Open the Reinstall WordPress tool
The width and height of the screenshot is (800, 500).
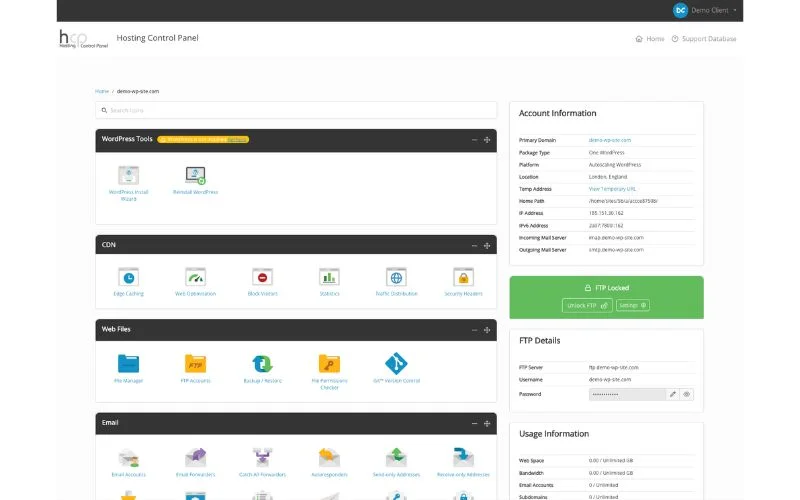(x=195, y=176)
